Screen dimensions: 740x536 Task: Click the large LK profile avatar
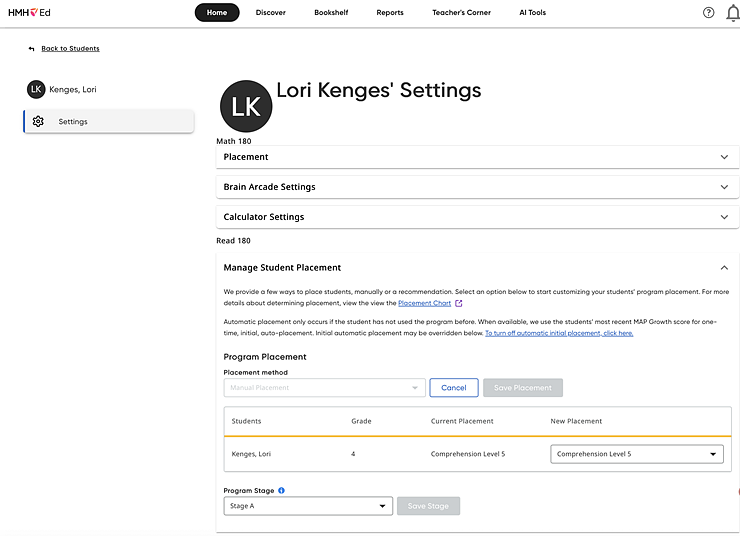(246, 106)
